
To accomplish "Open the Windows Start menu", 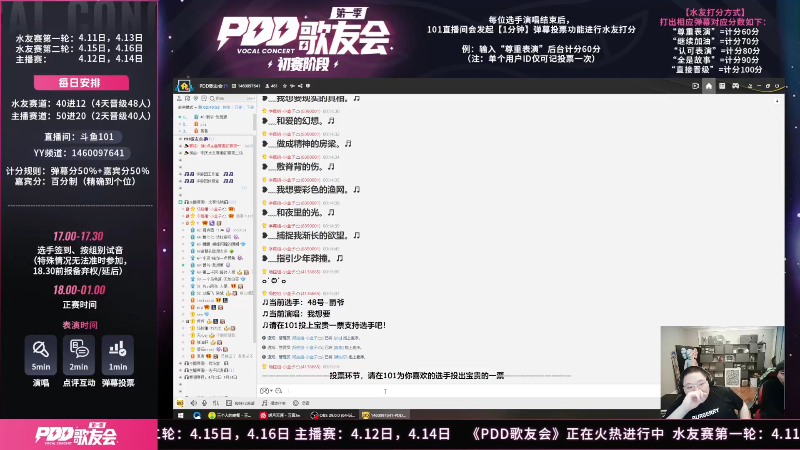I will pyautogui.click(x=181, y=415).
